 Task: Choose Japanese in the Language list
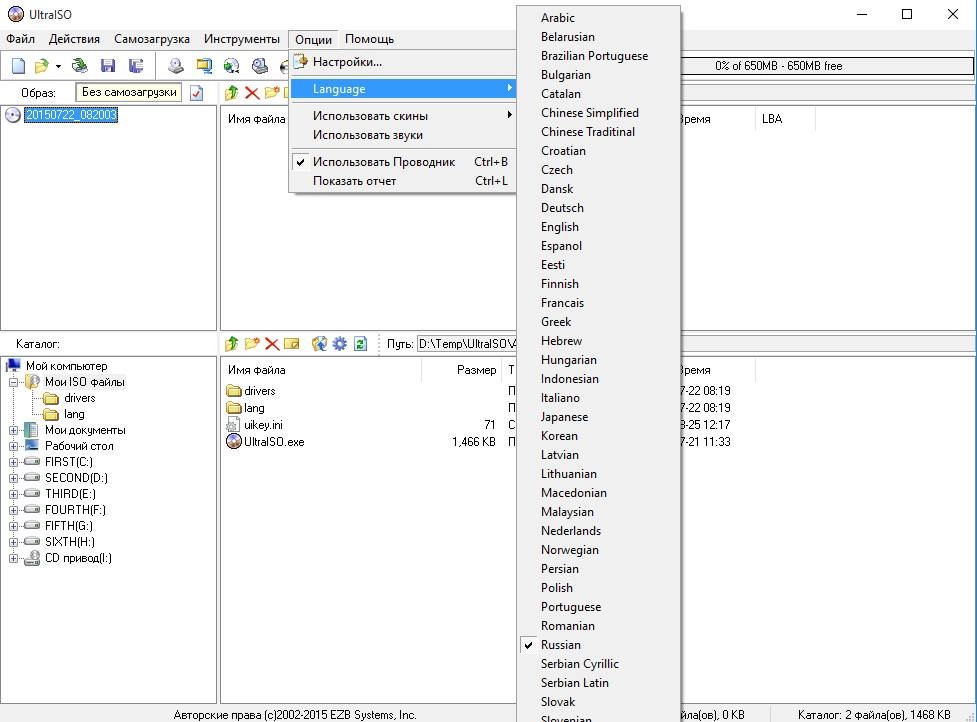click(598, 417)
